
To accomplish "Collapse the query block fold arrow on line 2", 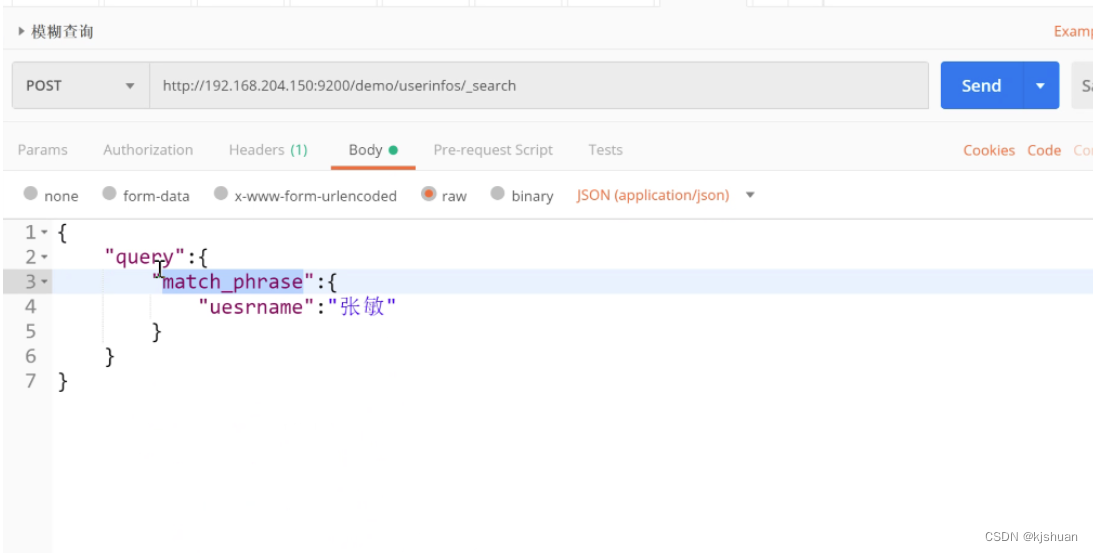I will (44, 258).
